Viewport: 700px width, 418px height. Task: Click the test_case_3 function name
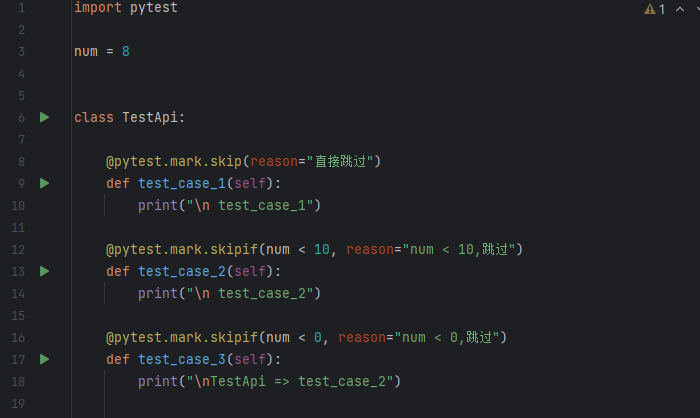click(182, 359)
